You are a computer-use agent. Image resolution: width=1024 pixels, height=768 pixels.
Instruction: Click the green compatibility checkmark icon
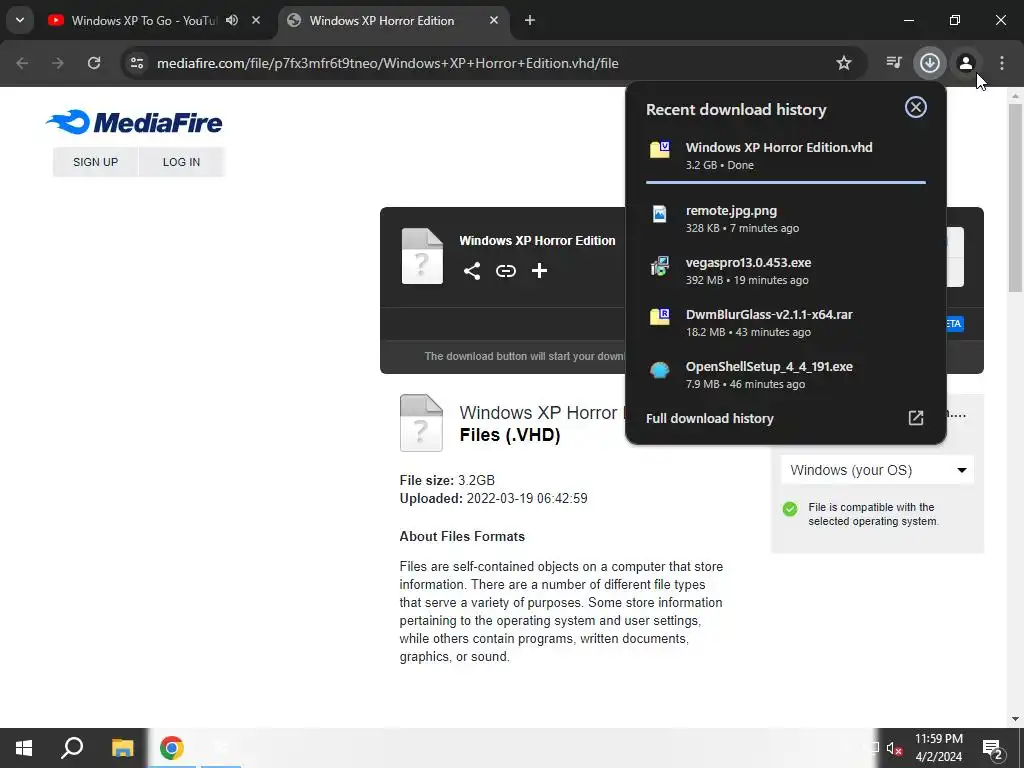click(790, 509)
